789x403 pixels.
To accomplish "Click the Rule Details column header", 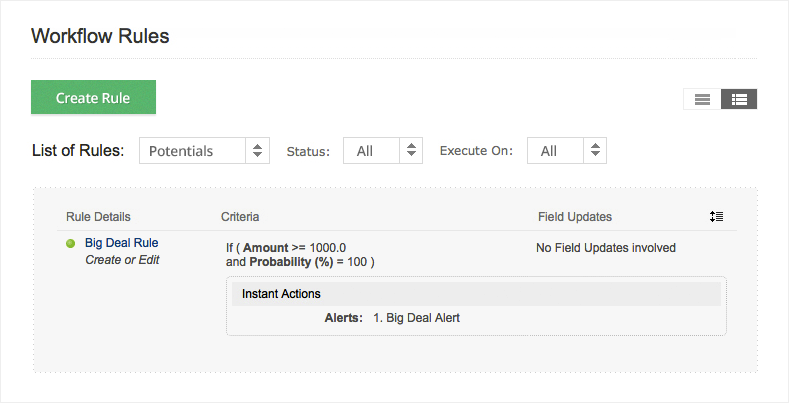I will [x=98, y=217].
